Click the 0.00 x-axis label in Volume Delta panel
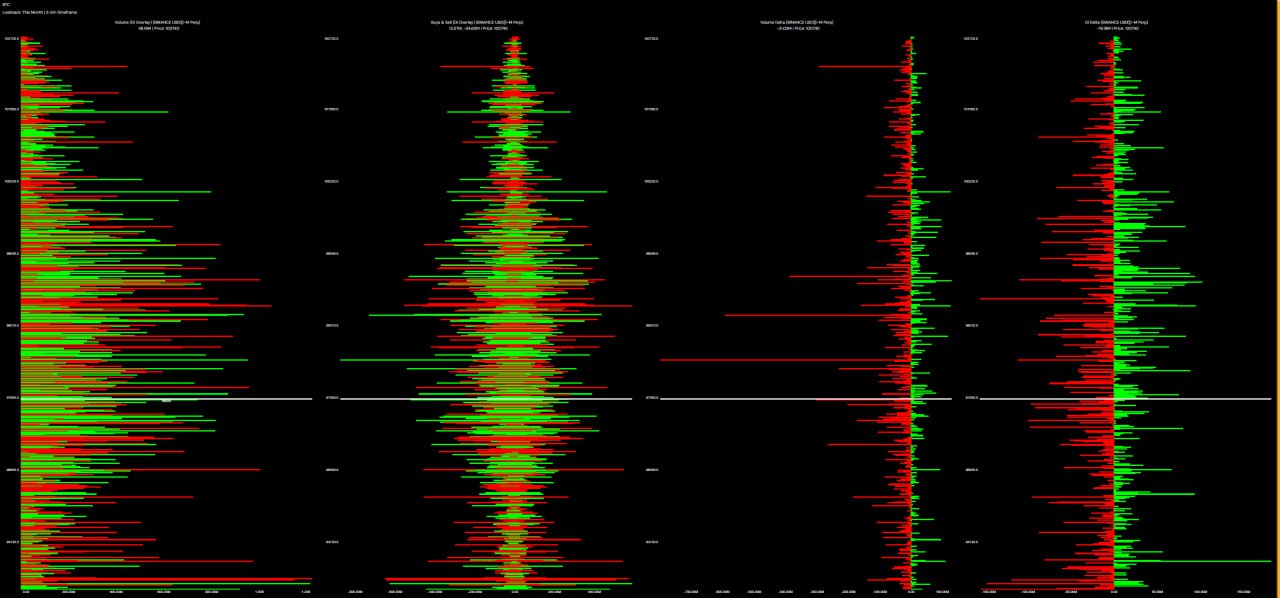This screenshot has height=598, width=1280. coord(911,591)
